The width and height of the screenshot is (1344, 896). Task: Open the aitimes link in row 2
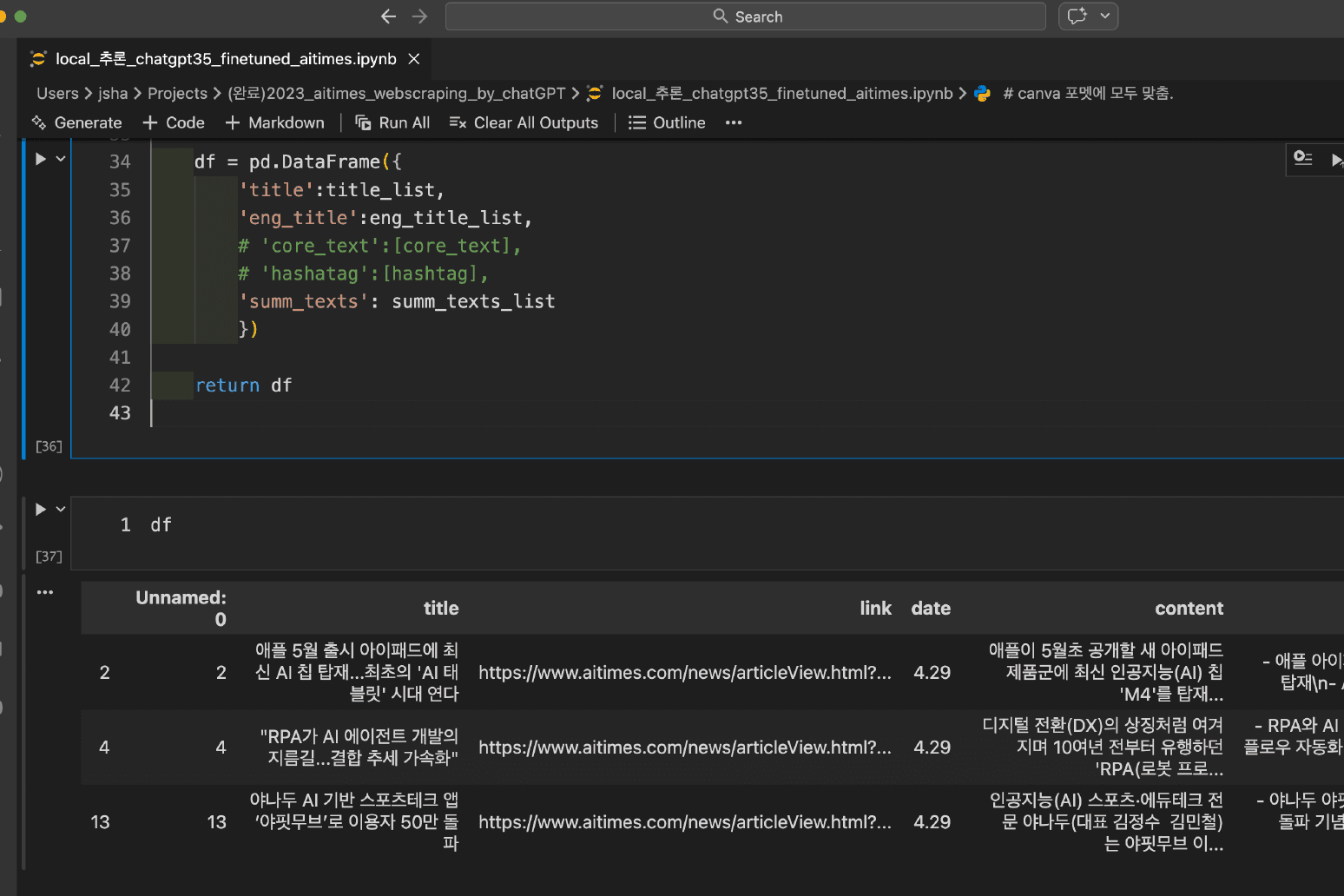[685, 673]
